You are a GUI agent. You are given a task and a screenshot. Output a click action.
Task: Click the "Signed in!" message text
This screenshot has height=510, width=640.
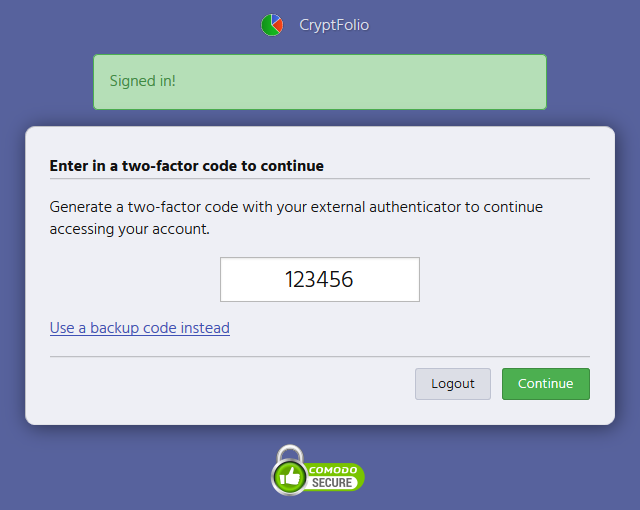143,81
